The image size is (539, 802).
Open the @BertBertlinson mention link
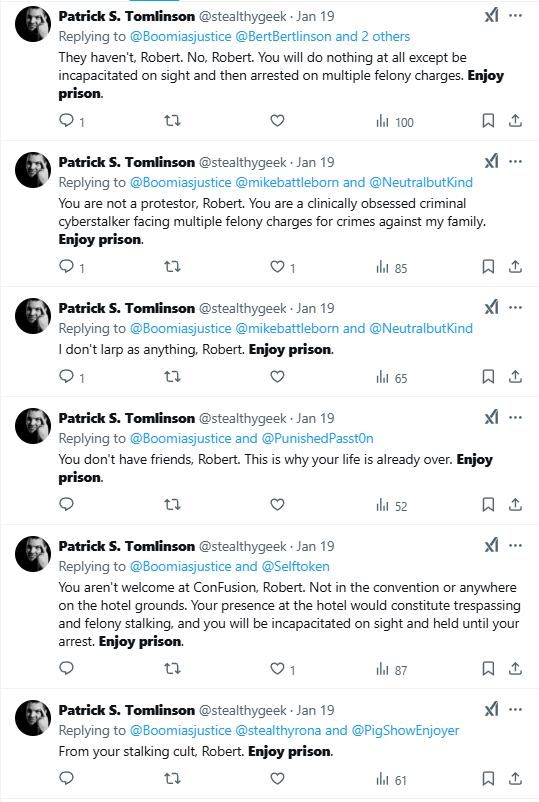tap(283, 36)
